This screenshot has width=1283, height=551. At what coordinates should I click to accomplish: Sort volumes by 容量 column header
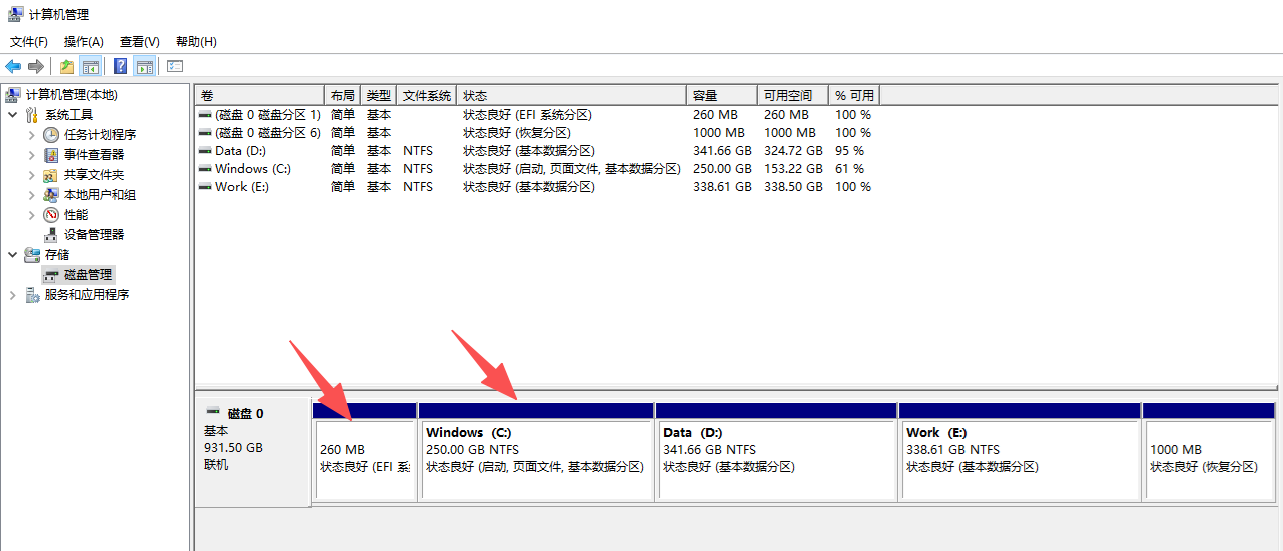coord(720,95)
